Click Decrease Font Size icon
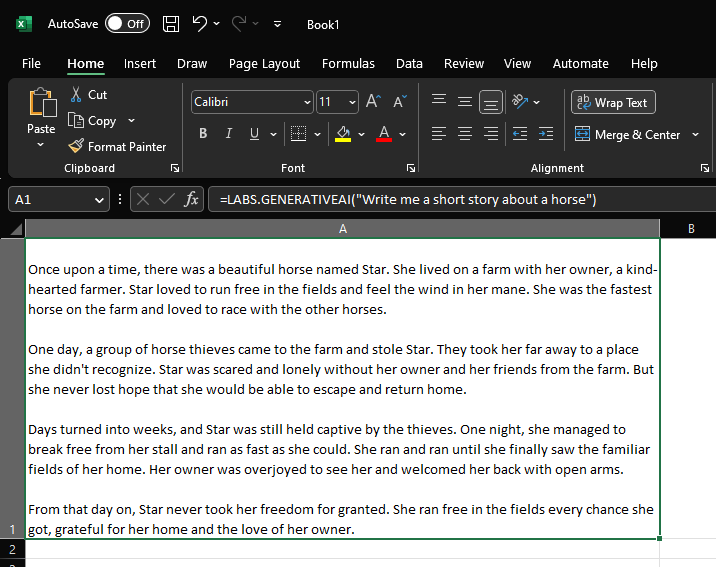Viewport: 716px width, 567px height. 400,101
